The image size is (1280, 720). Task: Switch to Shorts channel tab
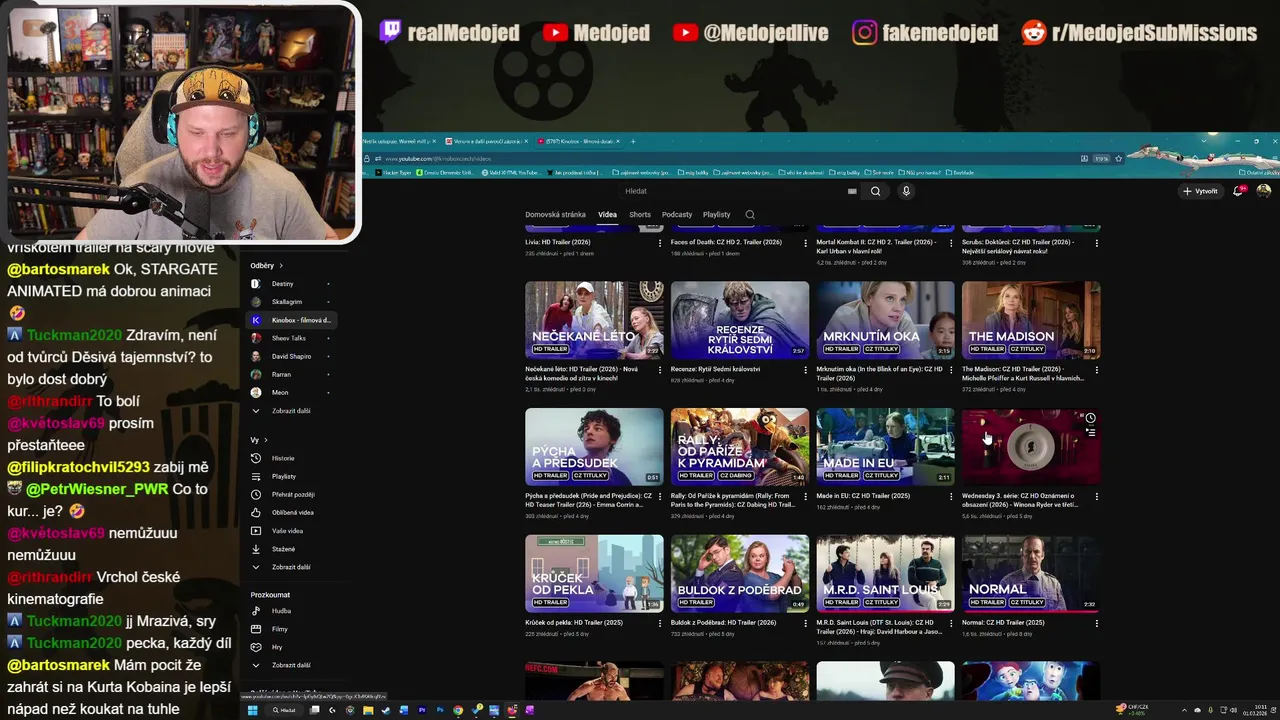[640, 214]
